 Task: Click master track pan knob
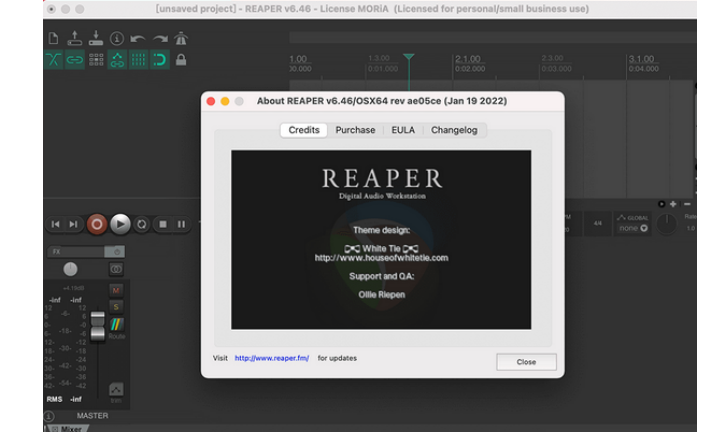[70, 269]
